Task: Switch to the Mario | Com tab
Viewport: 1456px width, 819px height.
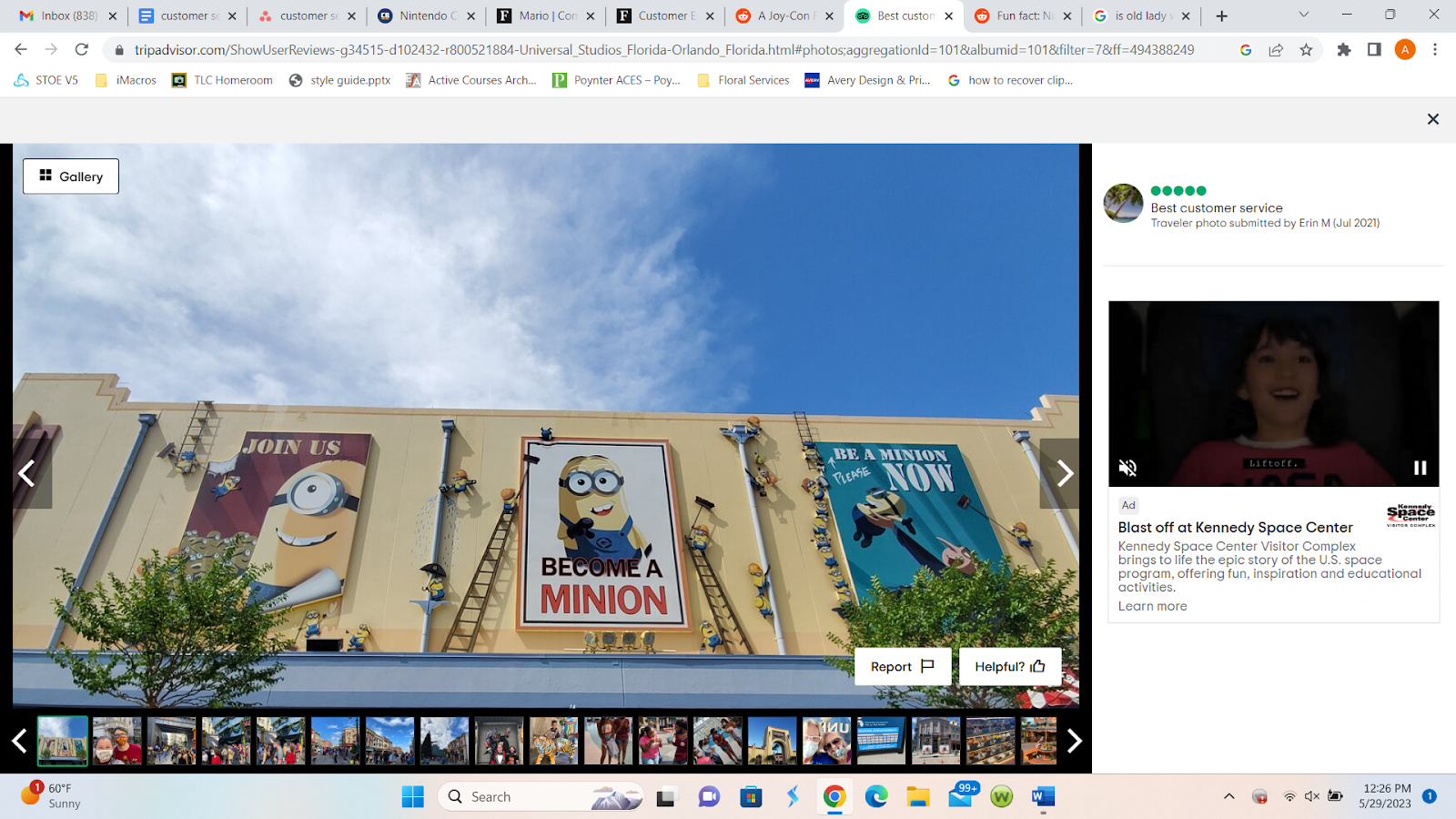Action: pyautogui.click(x=547, y=15)
